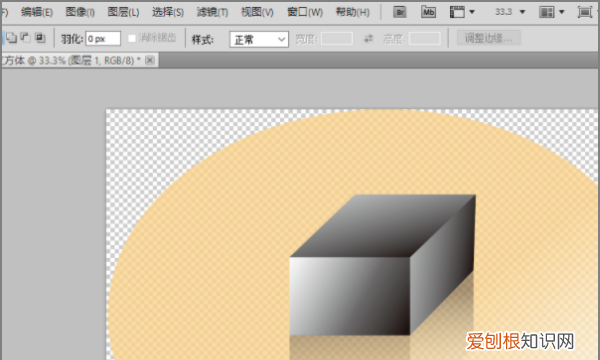Open the view extras icon dropdown
The image size is (600, 360).
[x=462, y=12]
